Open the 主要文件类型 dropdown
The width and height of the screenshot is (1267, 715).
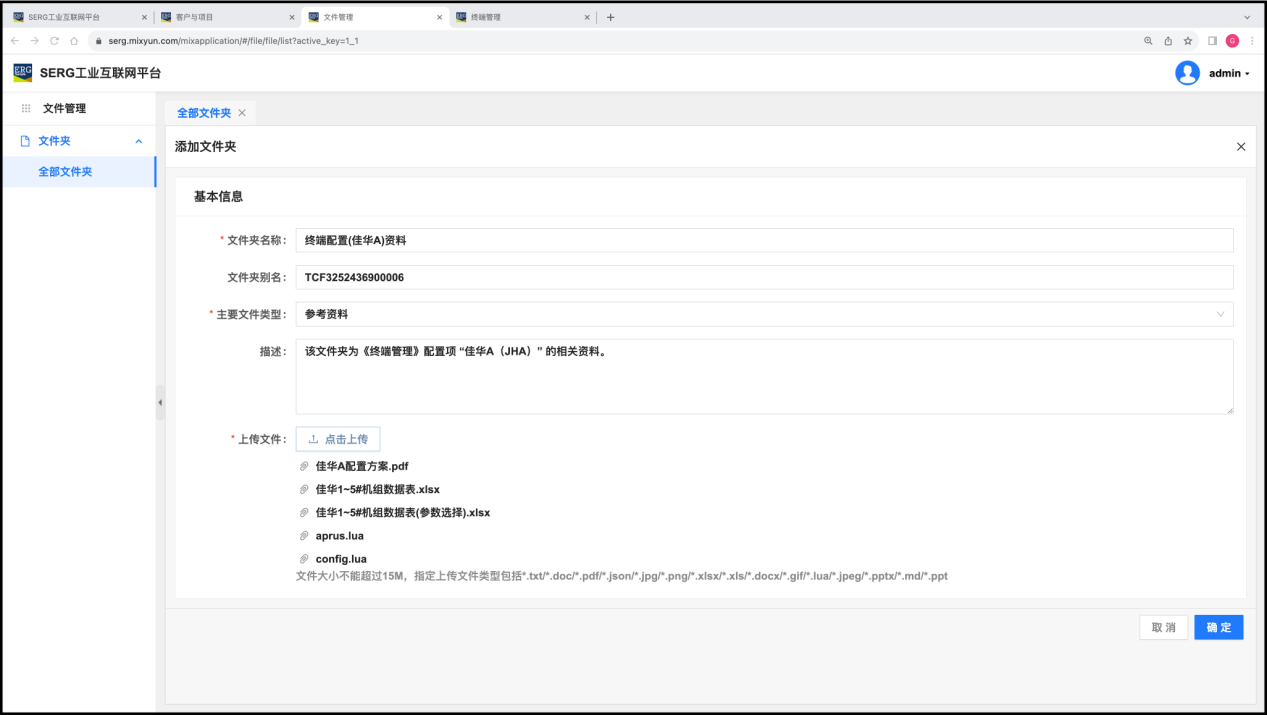[x=764, y=314]
